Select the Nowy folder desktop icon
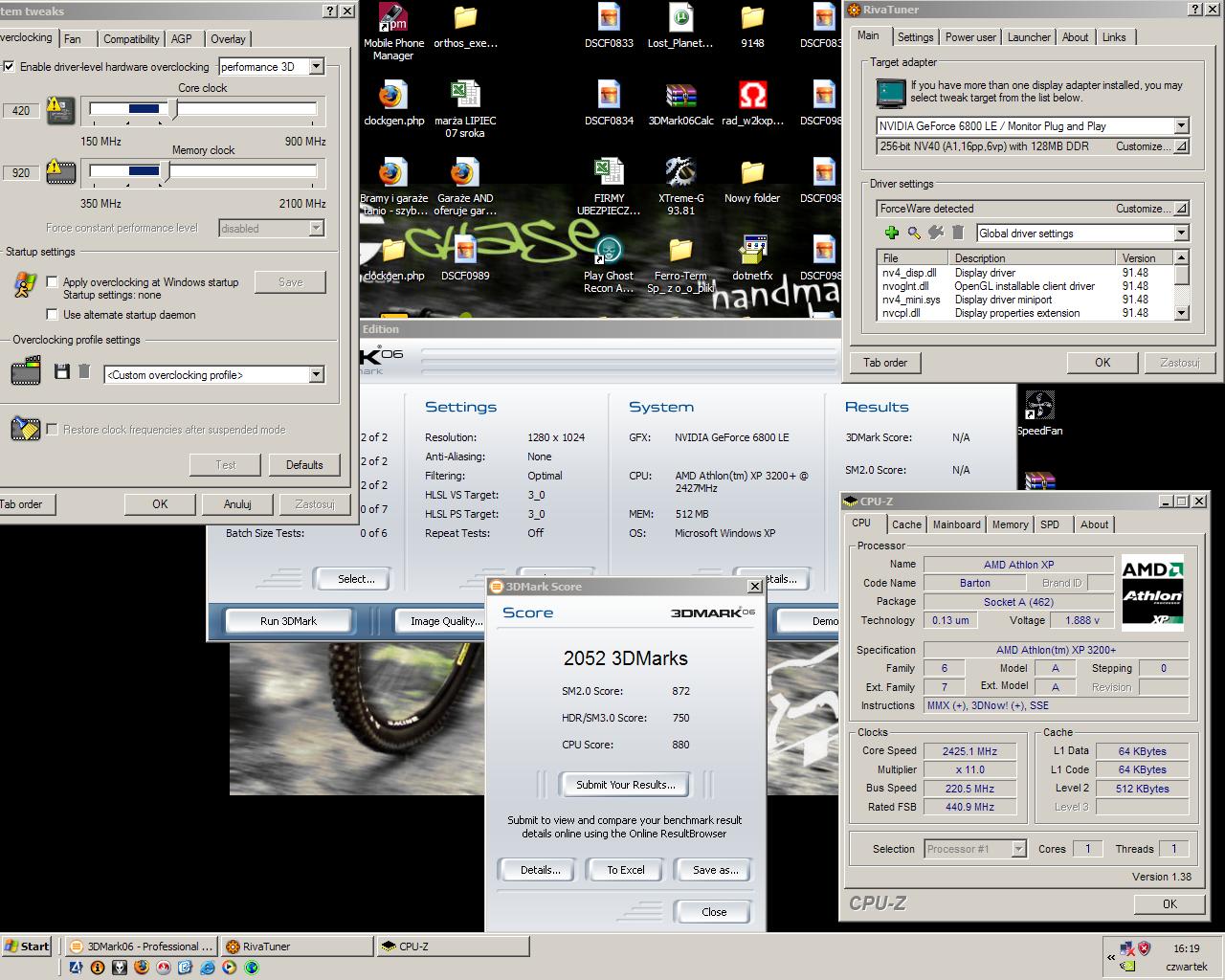1225x980 pixels. pos(752,173)
